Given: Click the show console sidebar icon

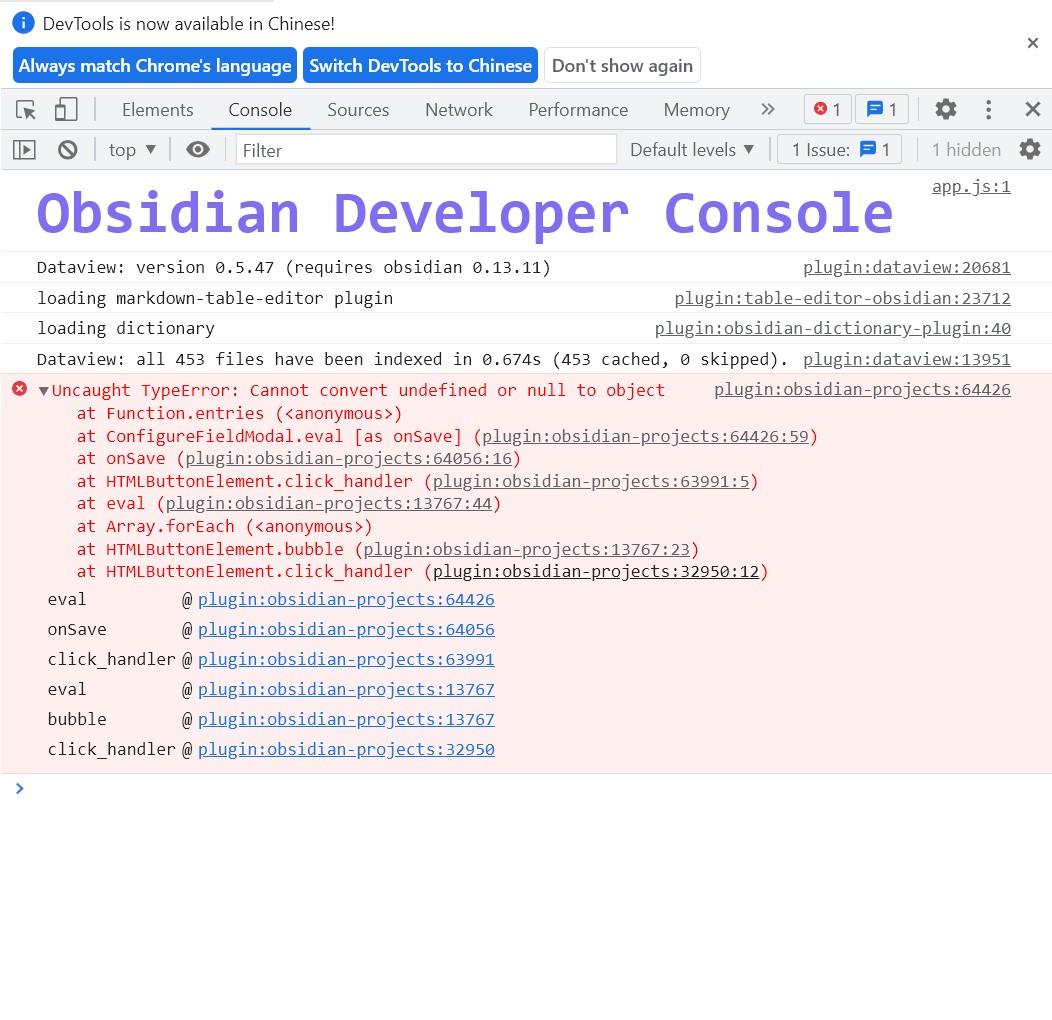Looking at the screenshot, I should pos(24,148).
